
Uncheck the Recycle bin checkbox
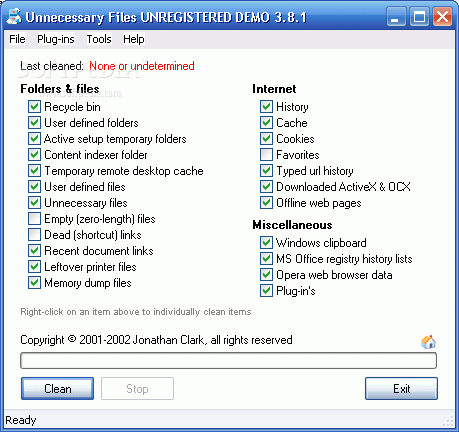click(x=34, y=107)
